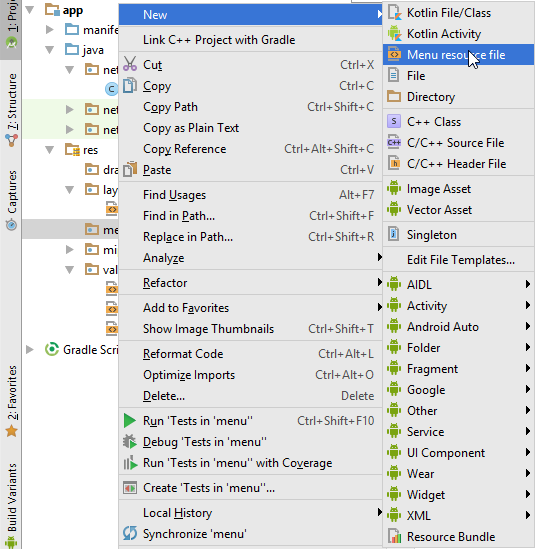Viewport: 535px width, 549px height.
Task: Click the UI Component android icon
Action: [394, 452]
